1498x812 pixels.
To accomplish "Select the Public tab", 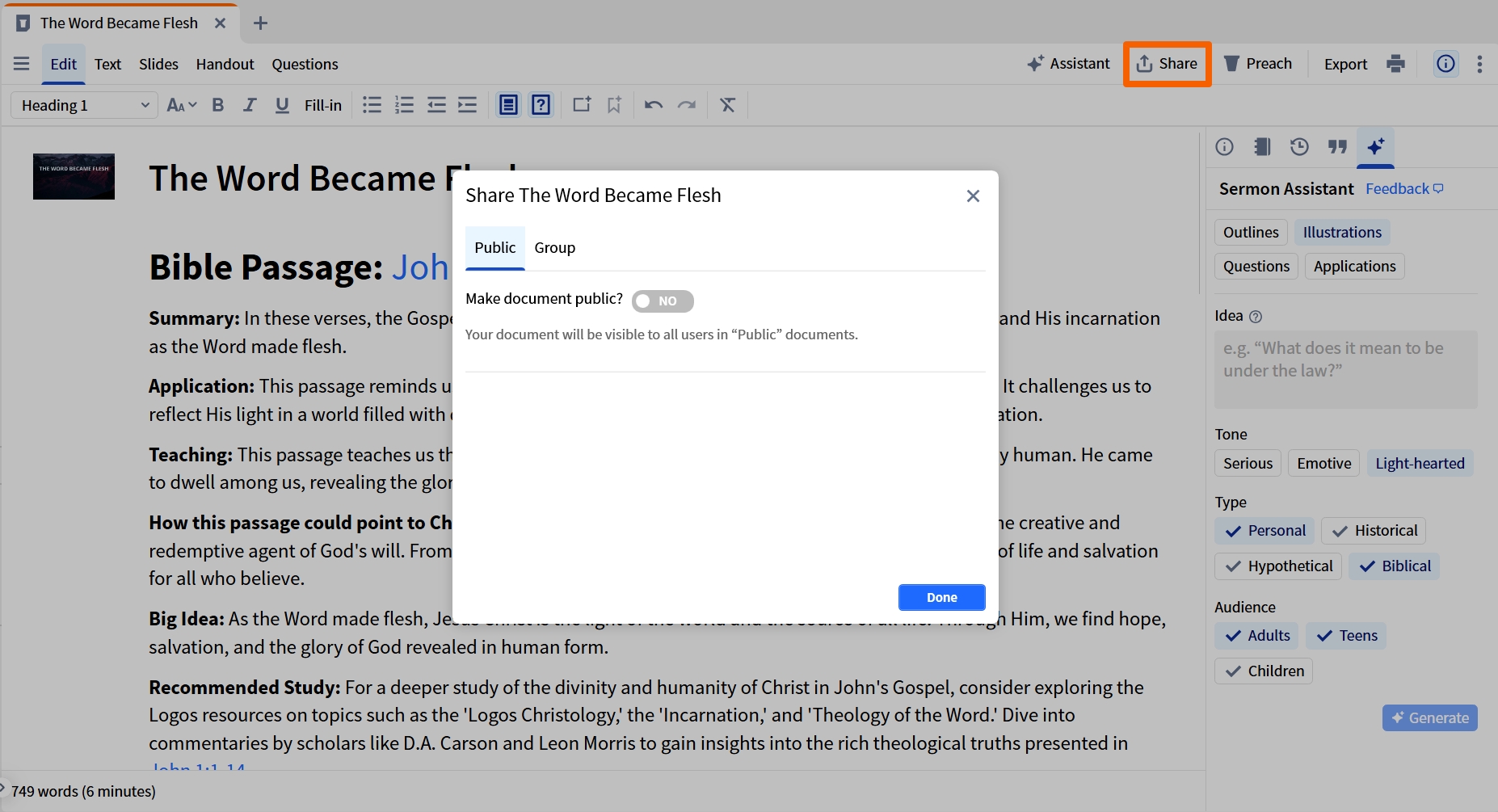I will [x=494, y=248].
